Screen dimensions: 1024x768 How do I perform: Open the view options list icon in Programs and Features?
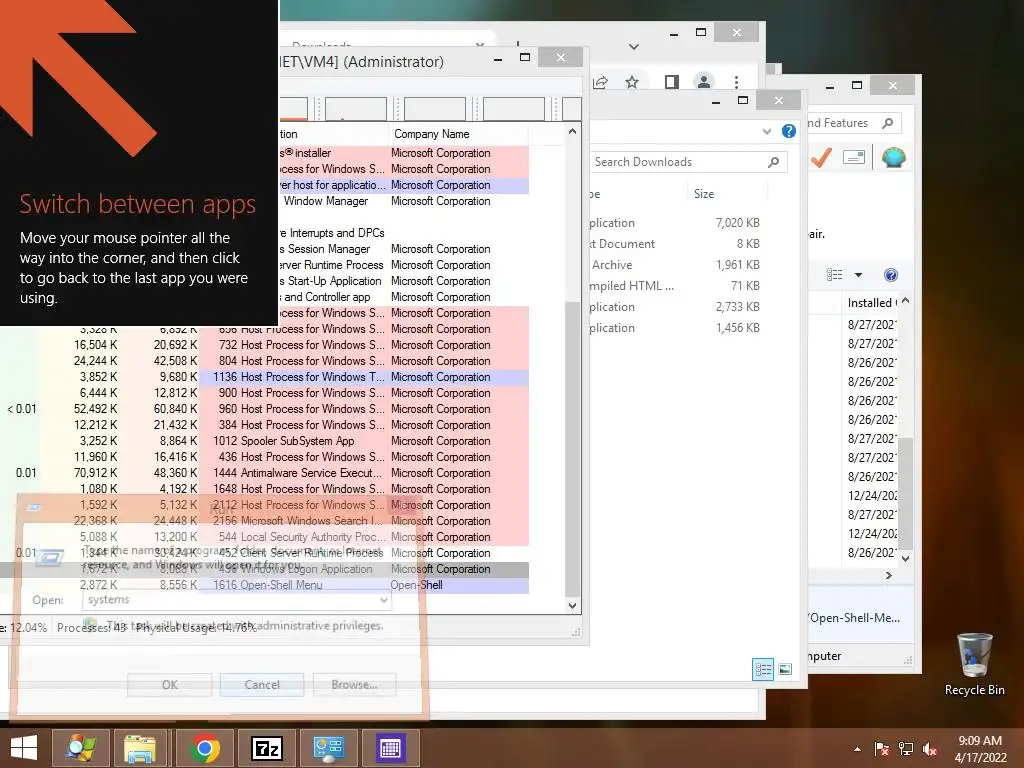point(835,275)
